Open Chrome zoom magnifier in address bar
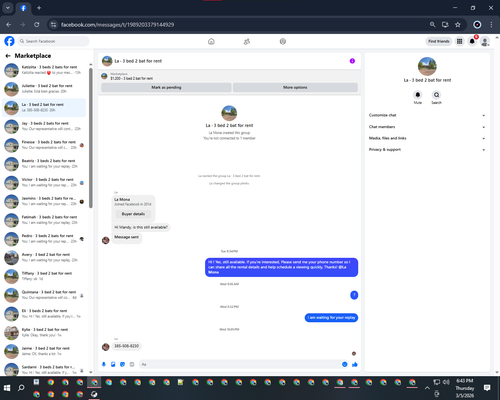 point(432,25)
